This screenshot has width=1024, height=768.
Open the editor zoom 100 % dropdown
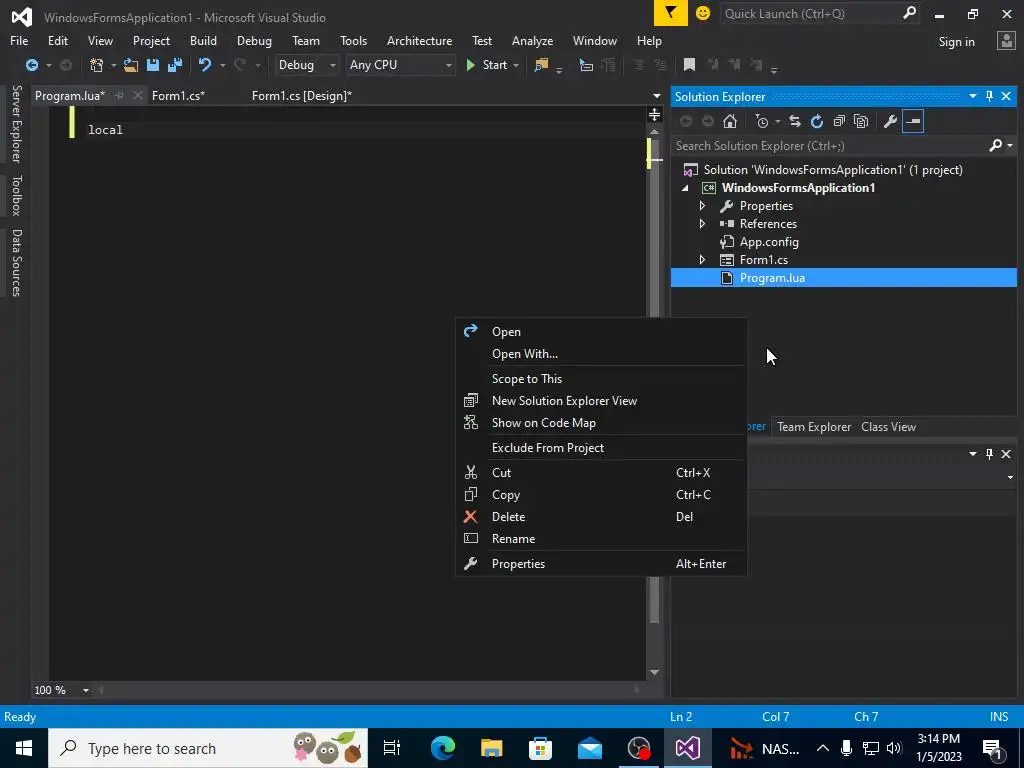[x=86, y=690]
